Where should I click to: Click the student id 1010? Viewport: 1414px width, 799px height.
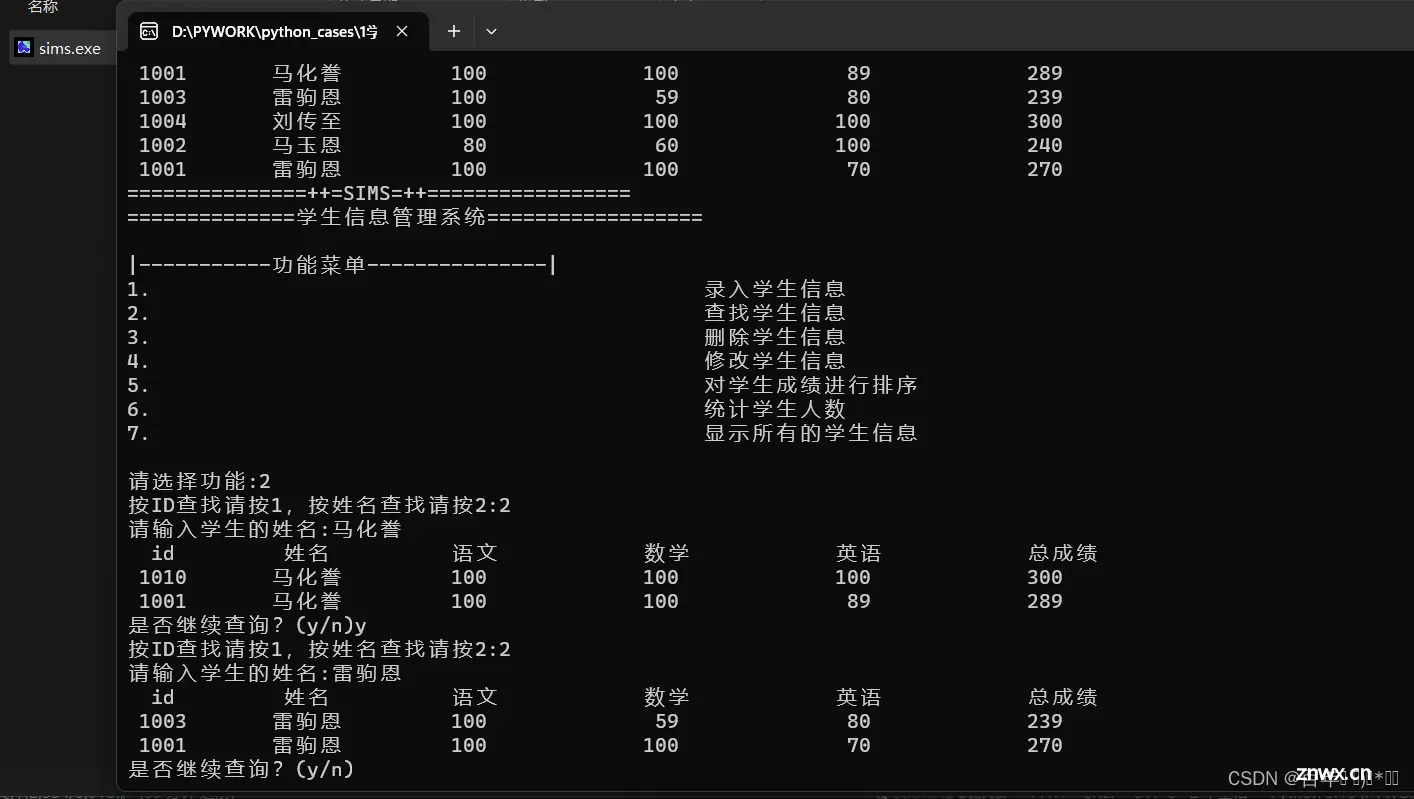(x=163, y=577)
